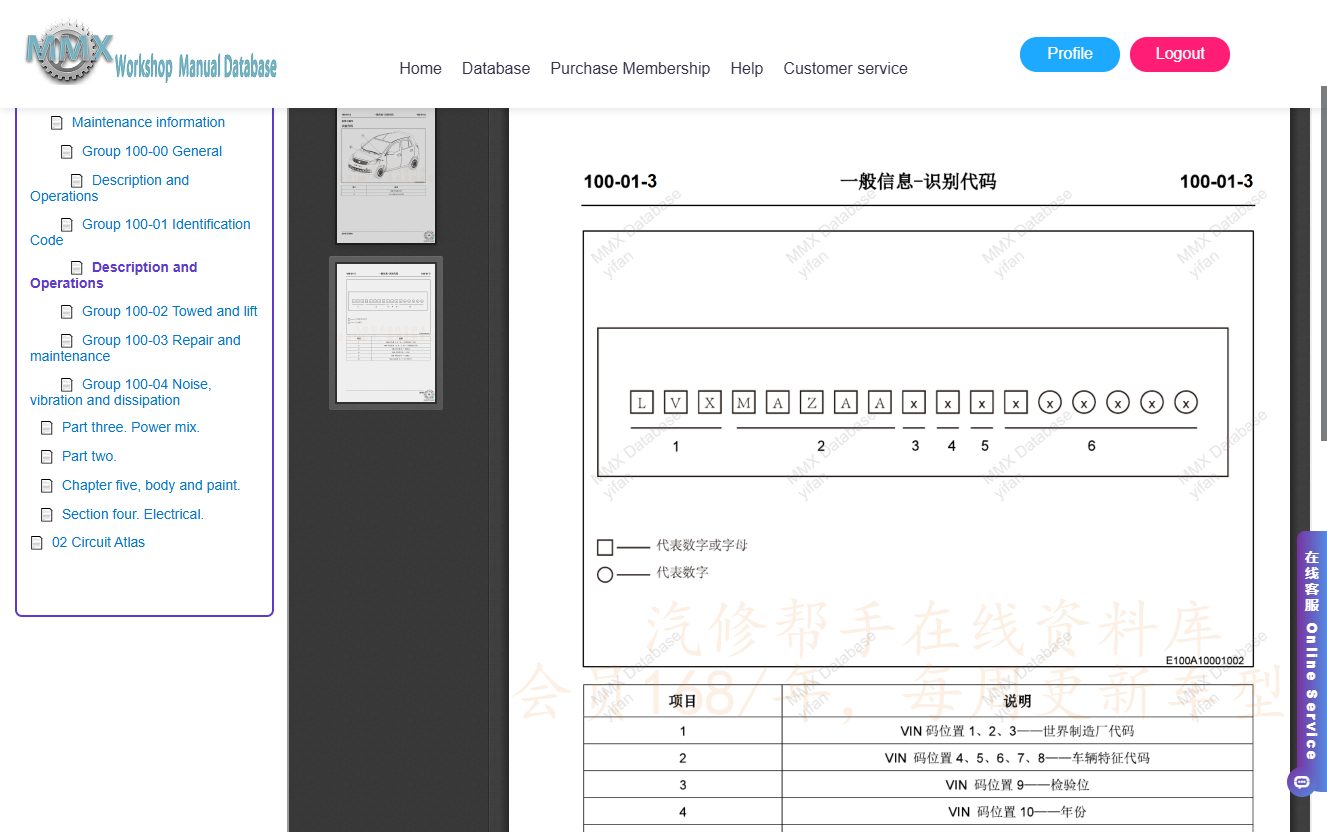
Task: Select the highlighted VIN code page thumbnail
Action: coord(386,333)
